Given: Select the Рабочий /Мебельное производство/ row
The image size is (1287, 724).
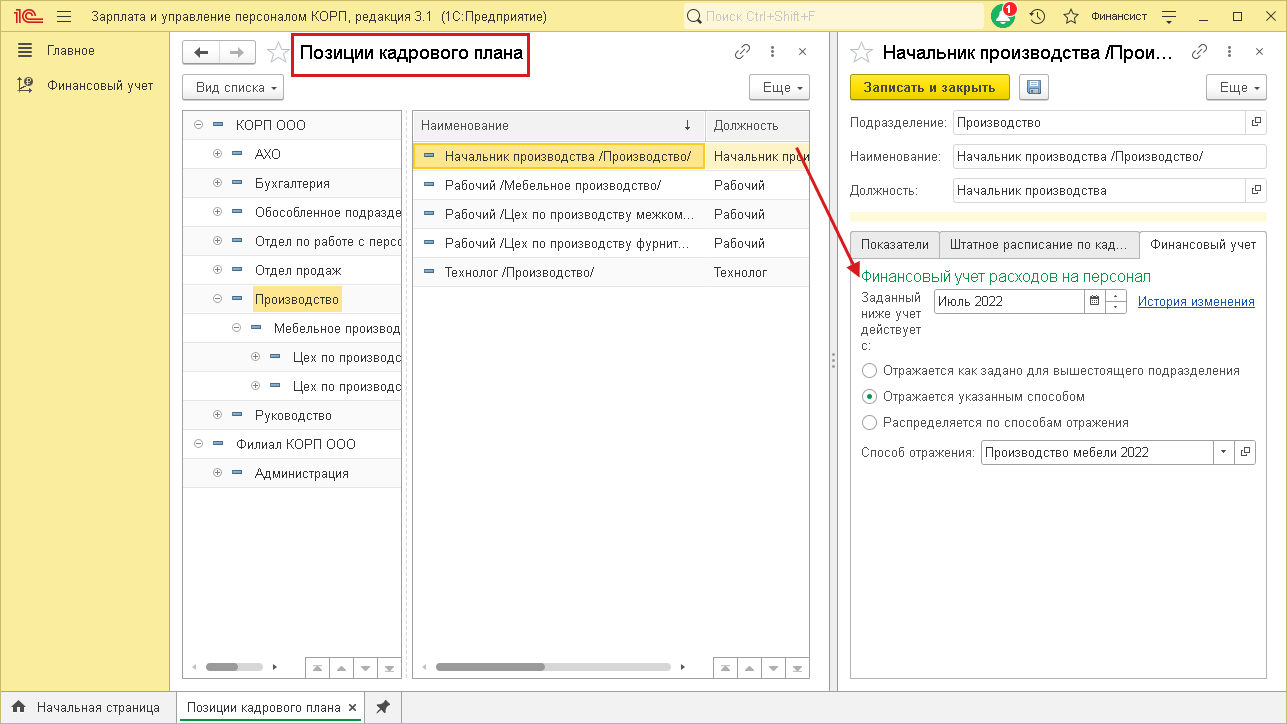Looking at the screenshot, I should (x=611, y=185).
